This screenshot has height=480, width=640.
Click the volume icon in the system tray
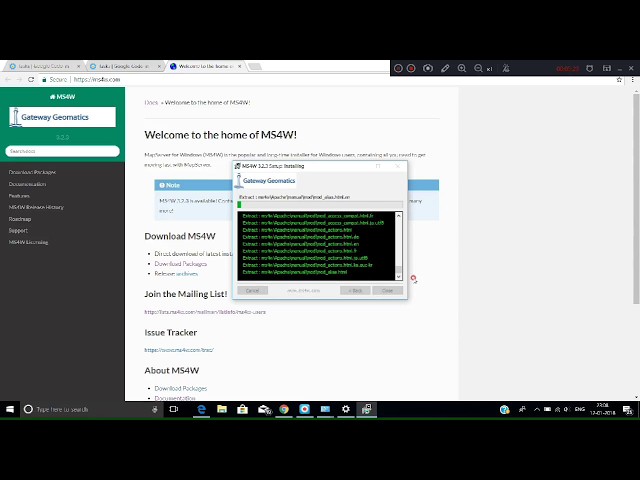567,409
